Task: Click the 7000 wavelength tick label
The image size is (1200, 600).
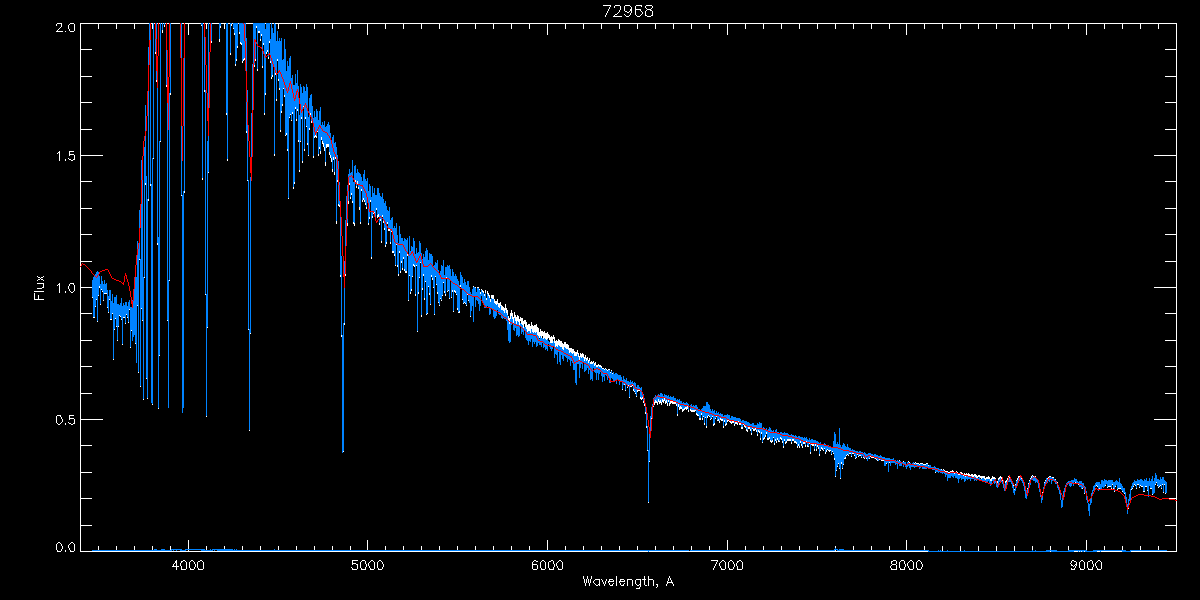Action: (727, 564)
